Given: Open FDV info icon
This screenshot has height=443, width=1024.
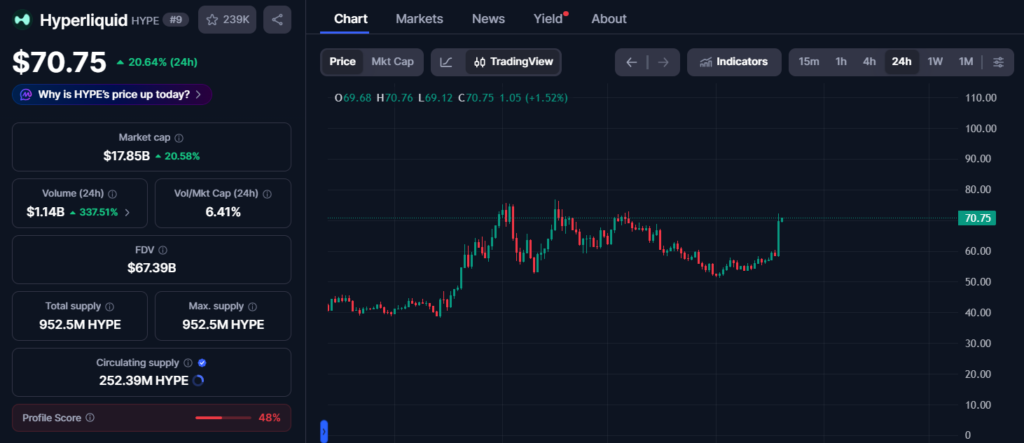Looking at the screenshot, I should 163,250.
